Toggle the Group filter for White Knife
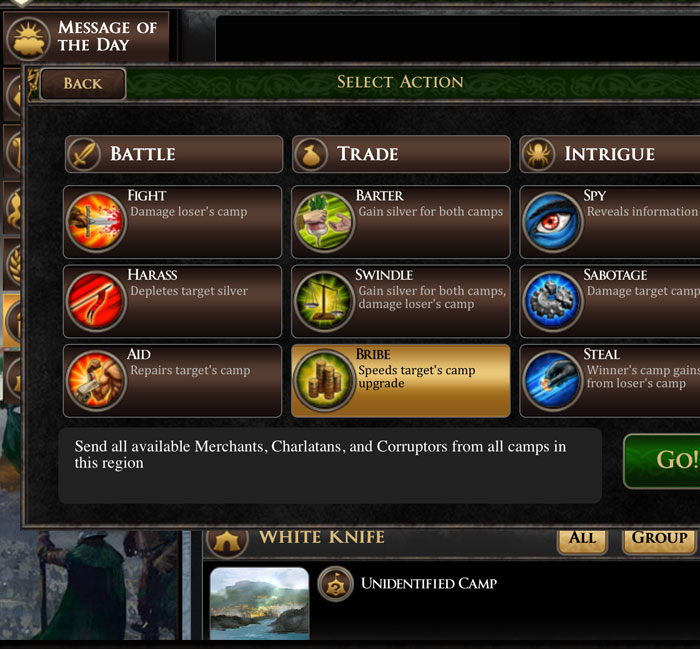The height and width of the screenshot is (649, 700). pos(659,540)
